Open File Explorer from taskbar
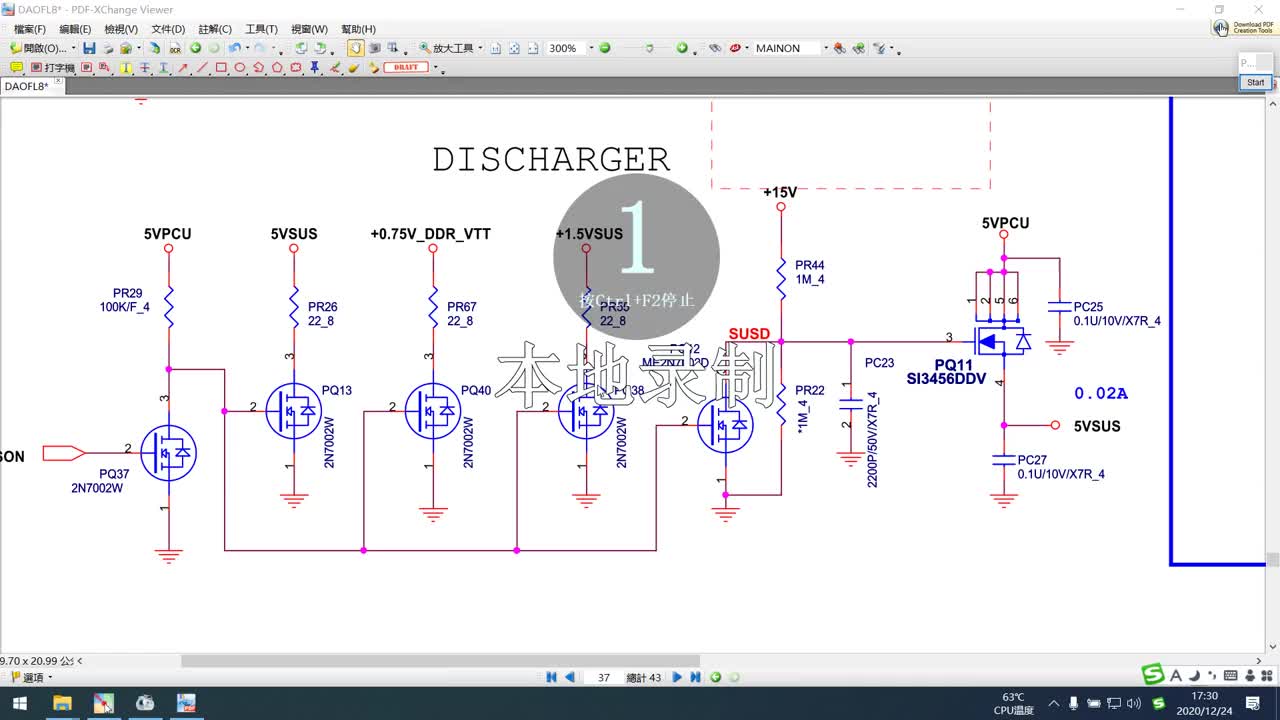Viewport: 1280px width, 720px height. point(62,703)
